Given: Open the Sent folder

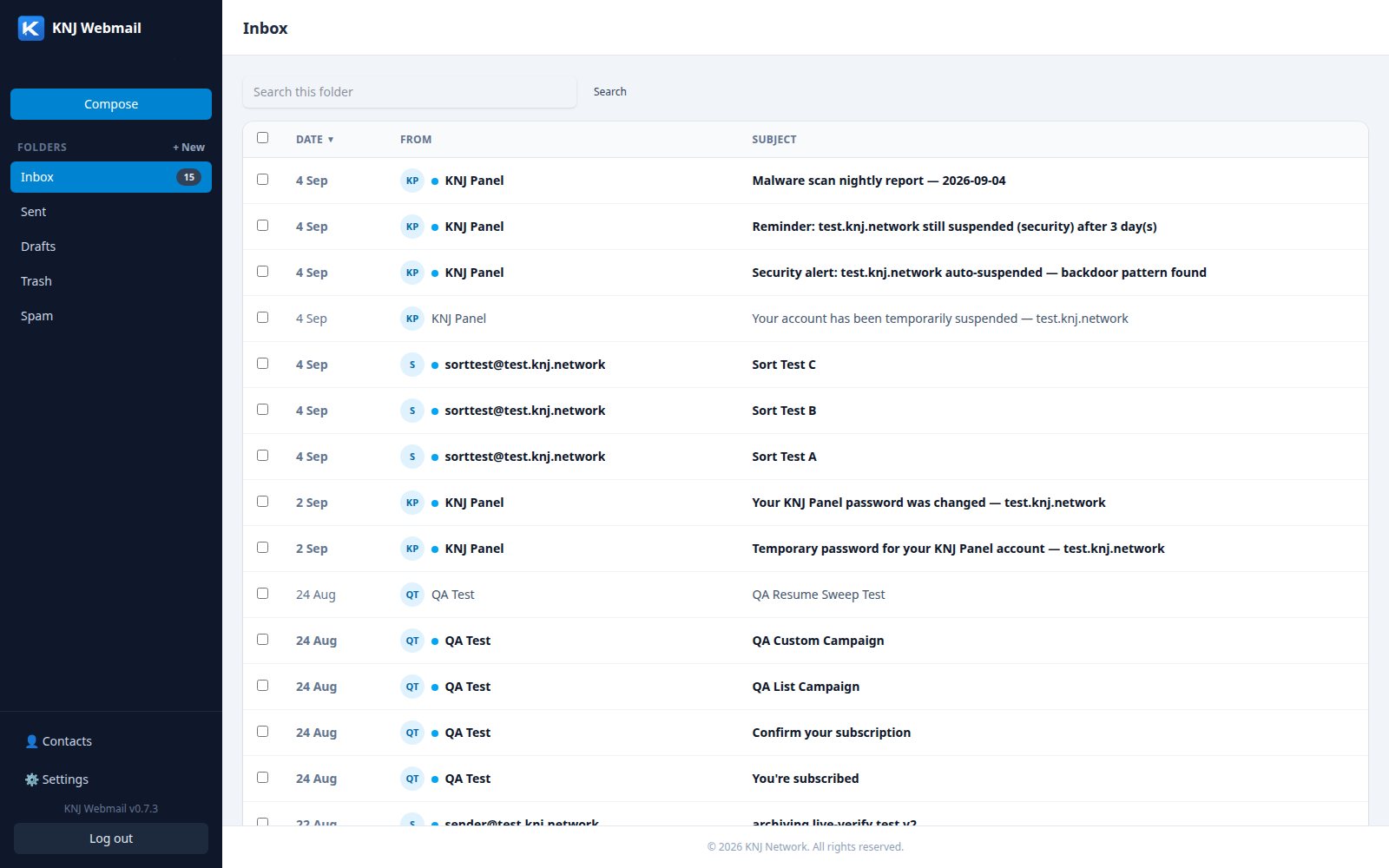Looking at the screenshot, I should pyautogui.click(x=111, y=212).
